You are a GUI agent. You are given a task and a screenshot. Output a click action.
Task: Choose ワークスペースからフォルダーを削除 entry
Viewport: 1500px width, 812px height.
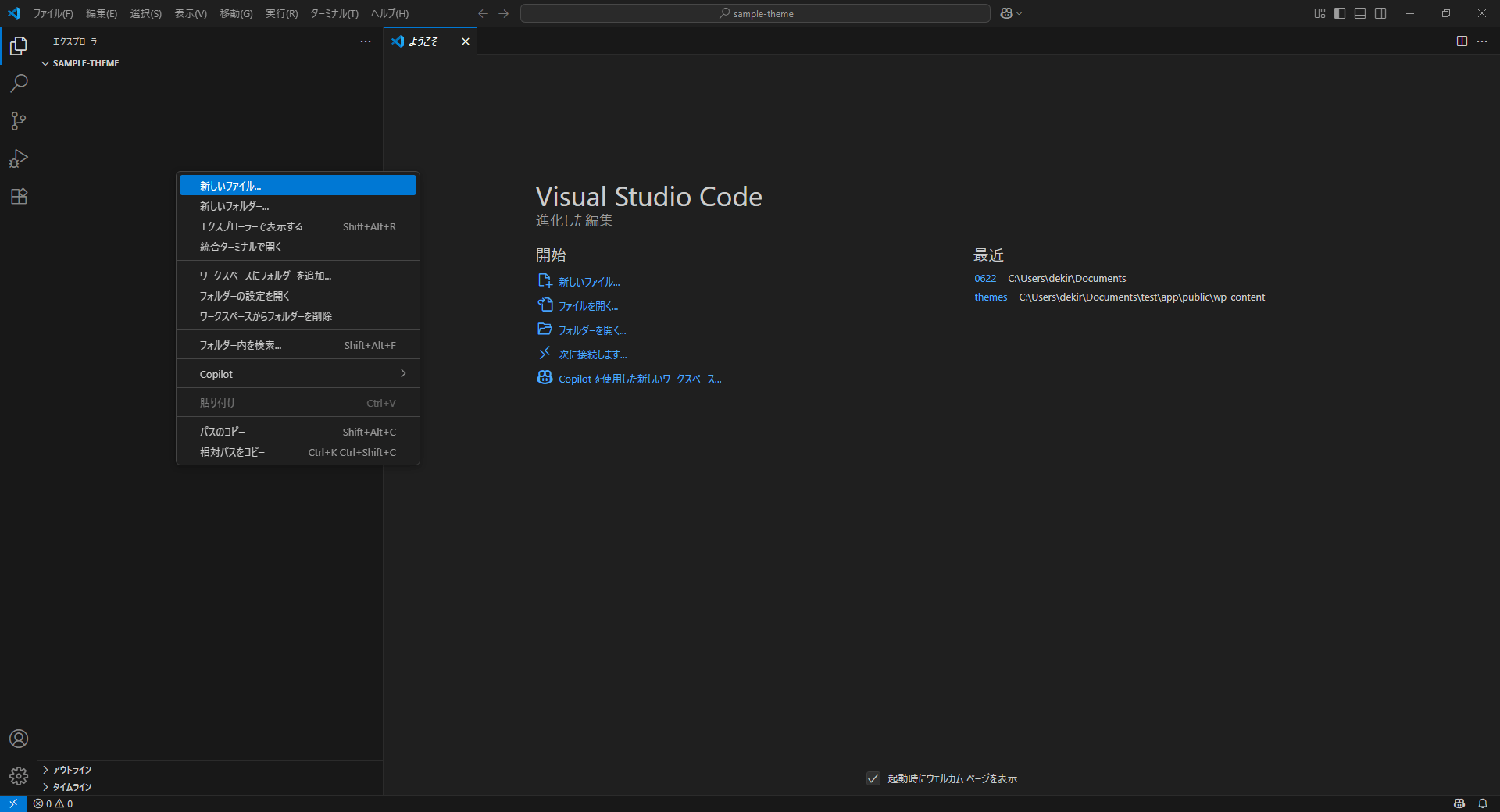[x=298, y=316]
